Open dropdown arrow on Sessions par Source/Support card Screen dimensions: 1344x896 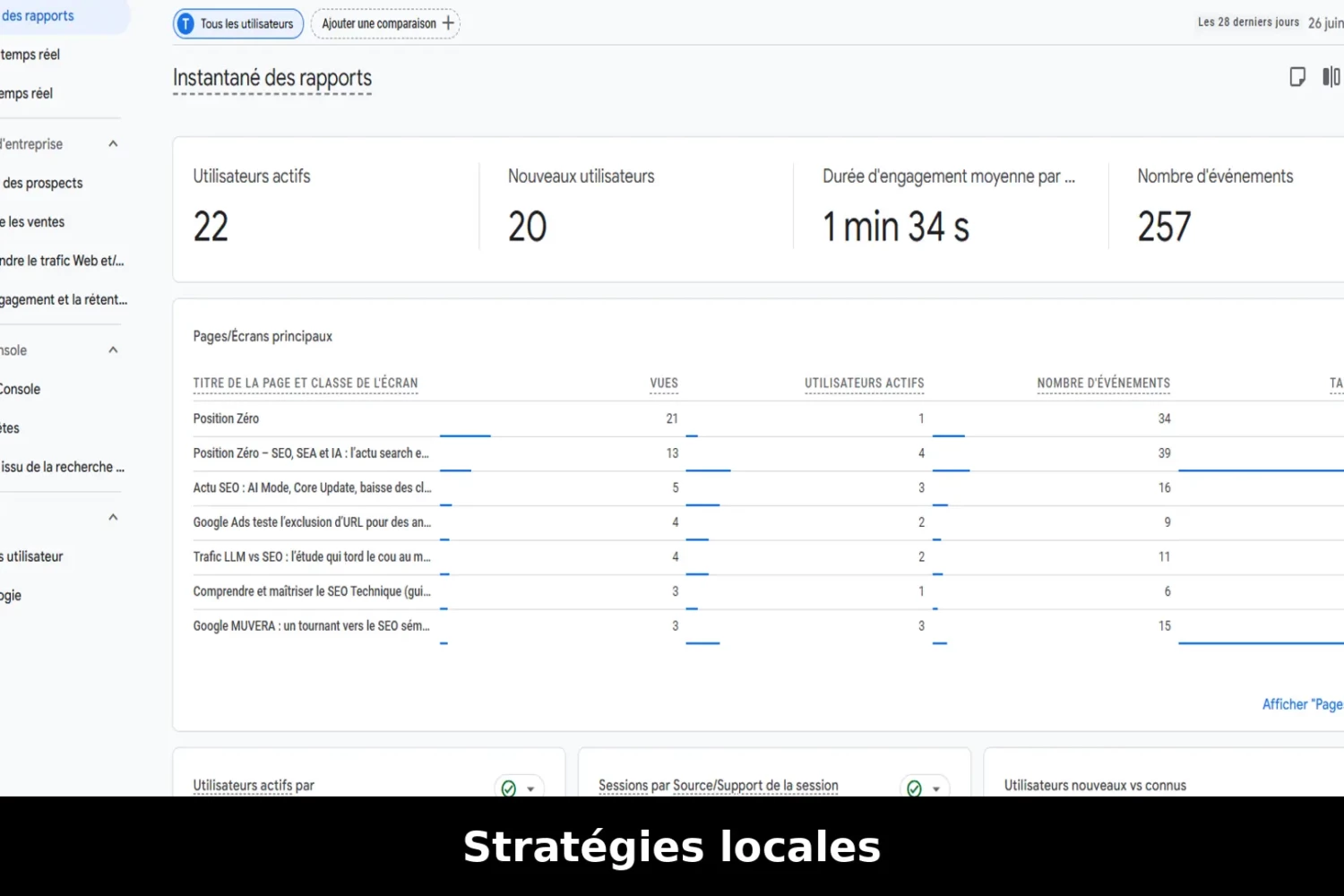click(x=936, y=788)
